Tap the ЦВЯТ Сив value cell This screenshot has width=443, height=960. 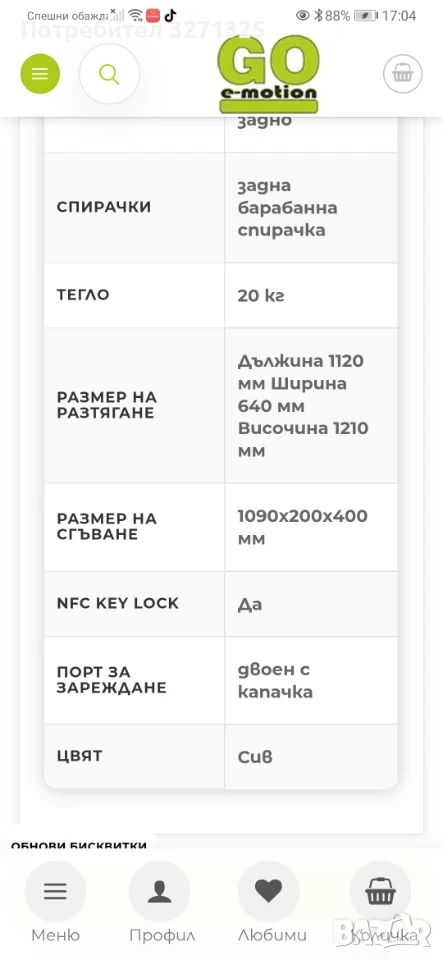[x=311, y=757]
